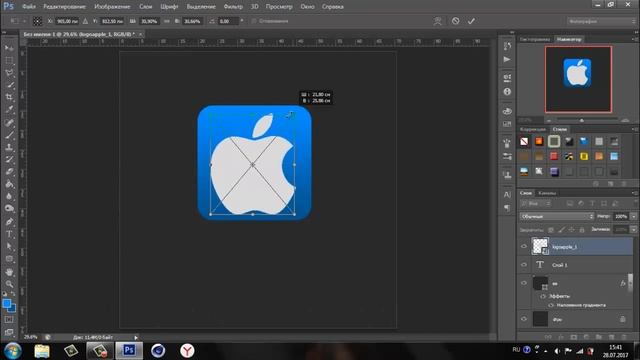The image size is (640, 360).
Task: Switch to the Коррекция tab
Action: click(x=533, y=129)
